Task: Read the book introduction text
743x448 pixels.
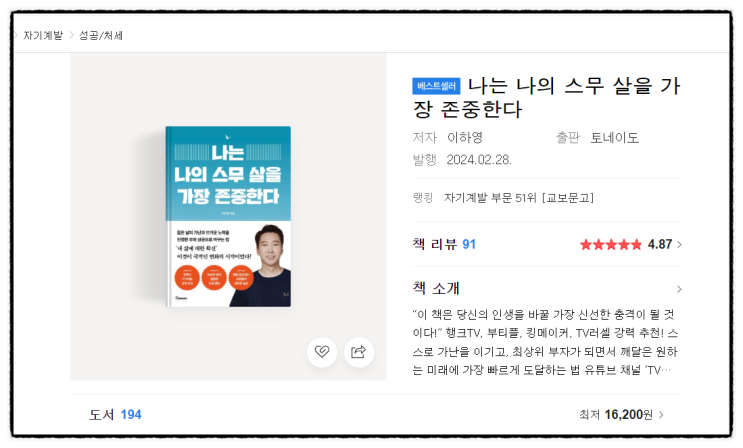Action: click(x=545, y=342)
